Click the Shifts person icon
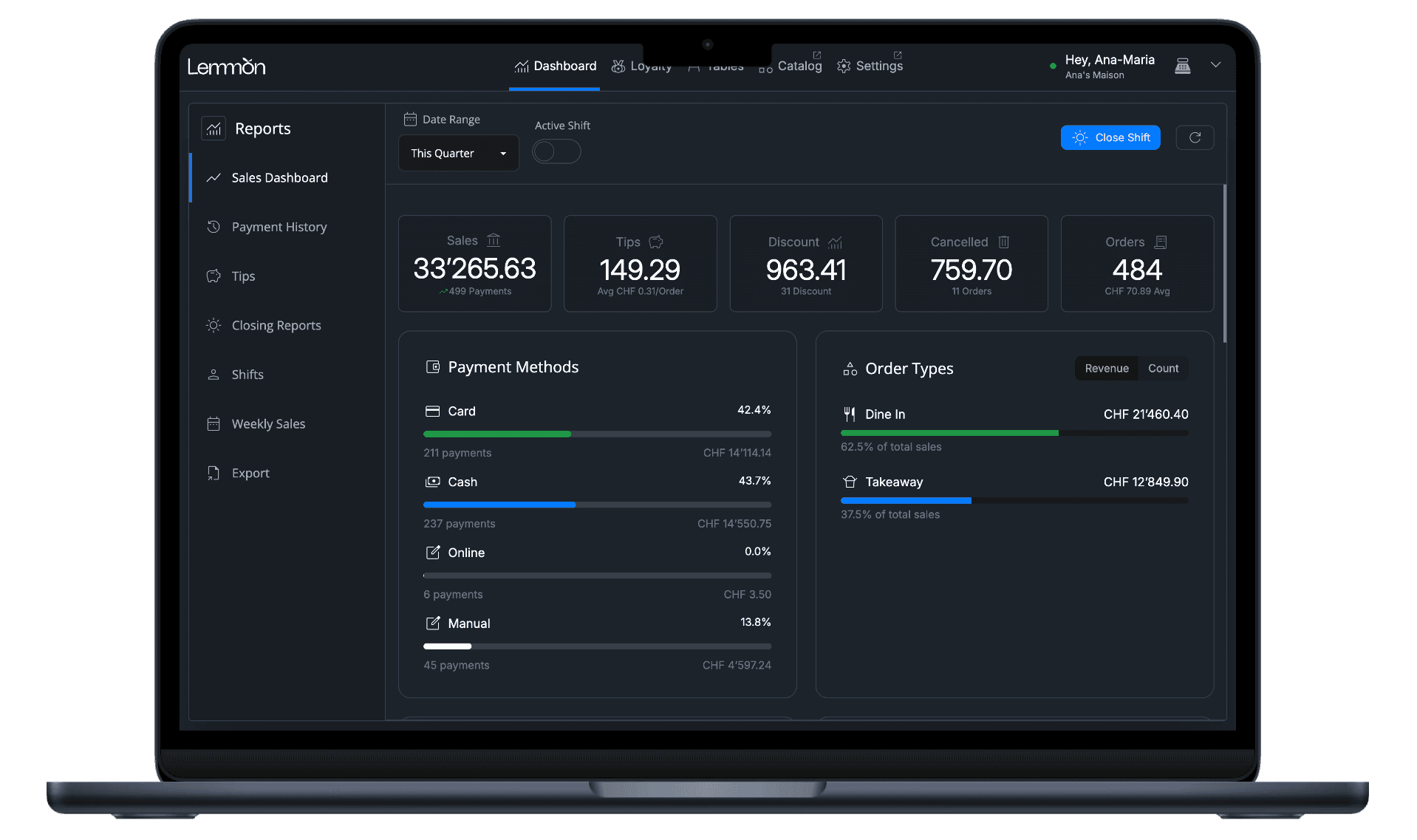 214,375
